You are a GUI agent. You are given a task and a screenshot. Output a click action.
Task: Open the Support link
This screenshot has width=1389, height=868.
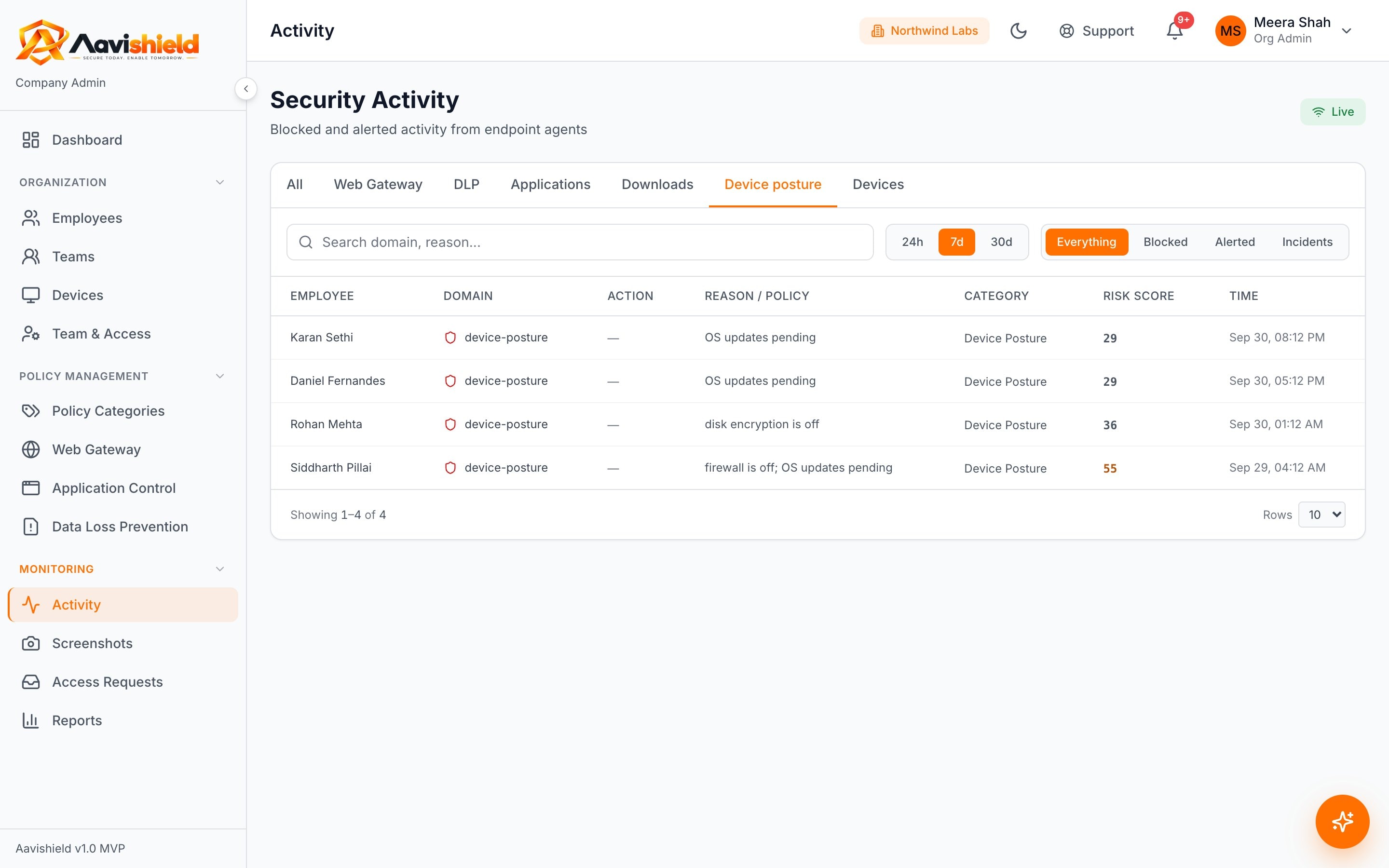(x=1096, y=31)
